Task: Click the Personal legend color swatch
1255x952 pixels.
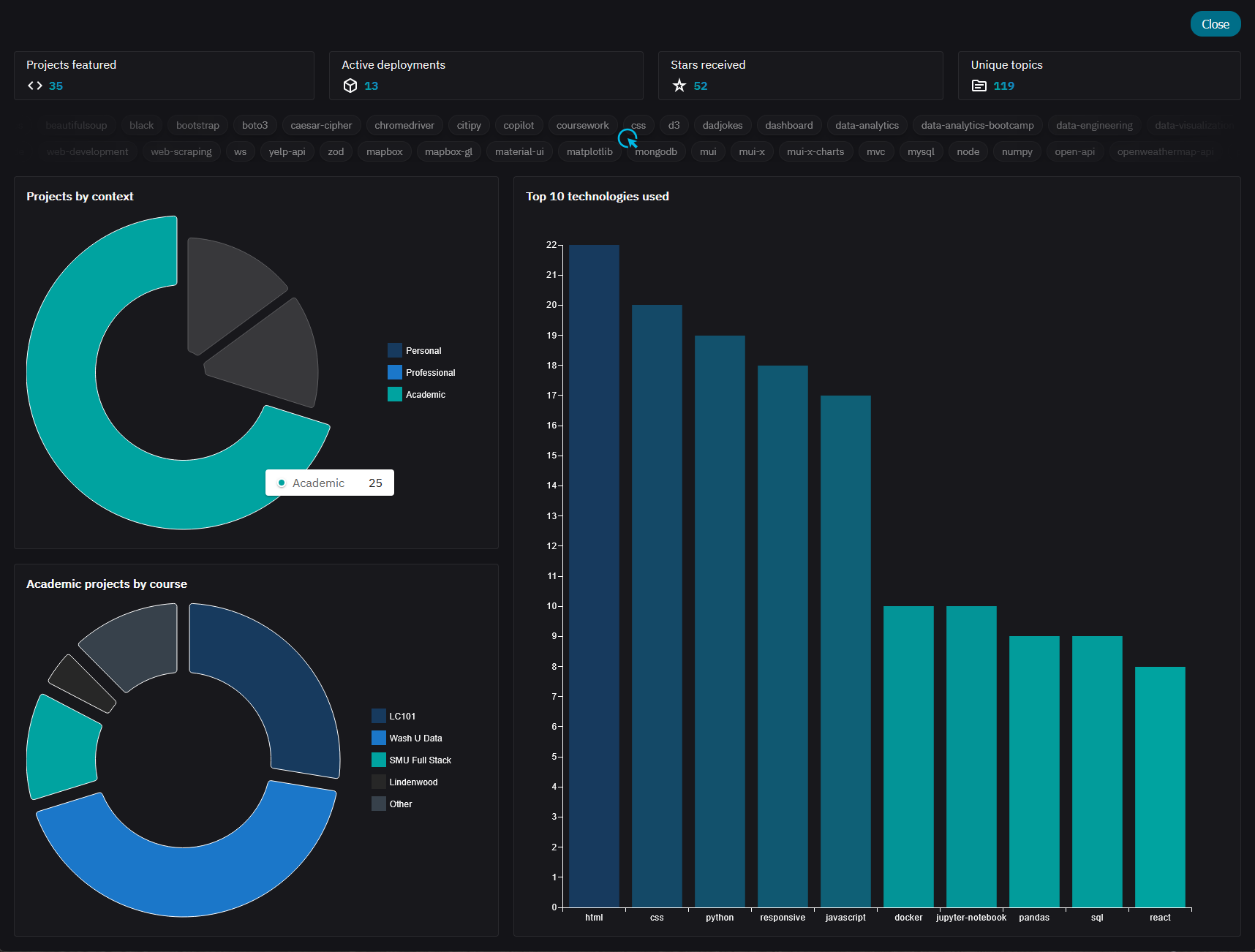Action: 395,351
